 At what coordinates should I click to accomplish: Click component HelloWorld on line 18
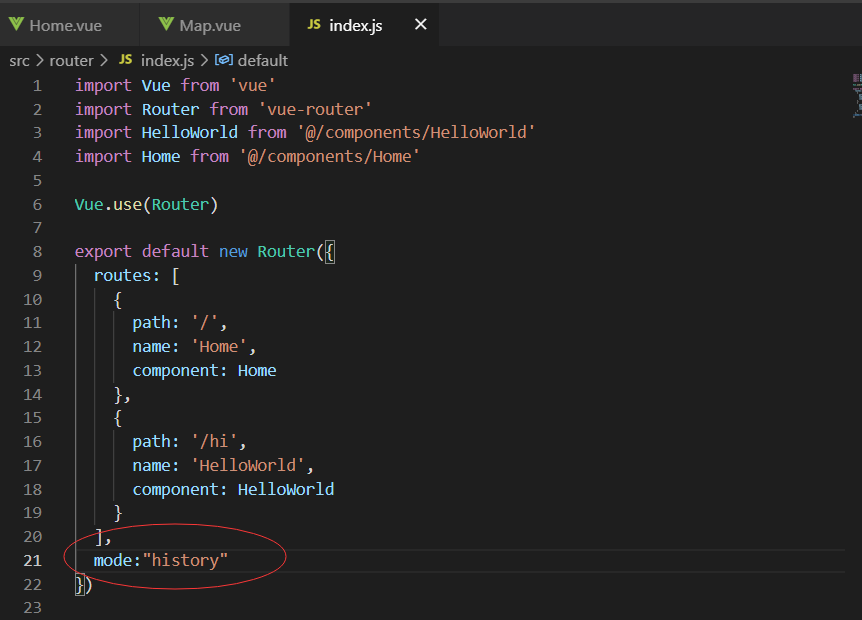pos(285,489)
